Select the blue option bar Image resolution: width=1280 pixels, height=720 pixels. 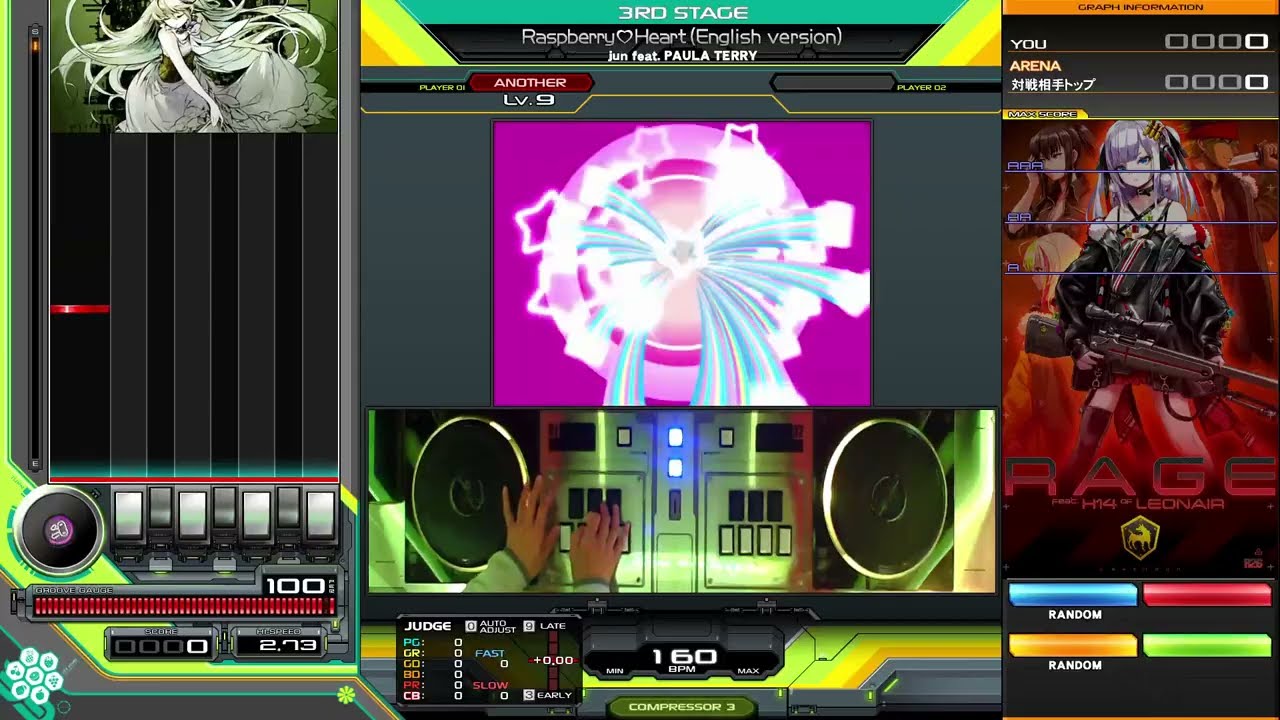pyautogui.click(x=1072, y=595)
